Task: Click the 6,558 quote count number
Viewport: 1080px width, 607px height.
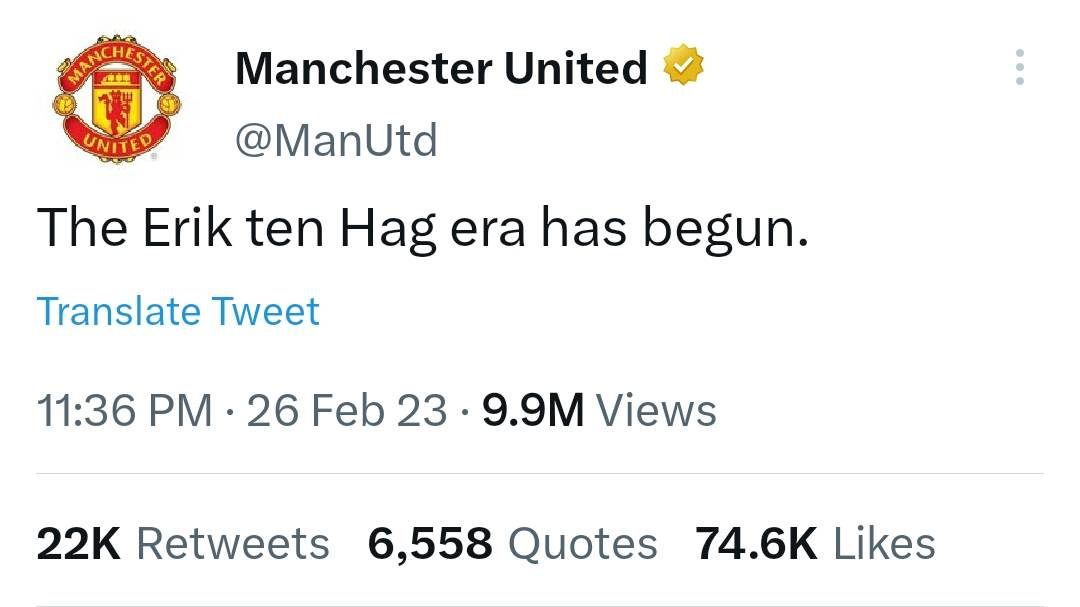Action: click(430, 544)
